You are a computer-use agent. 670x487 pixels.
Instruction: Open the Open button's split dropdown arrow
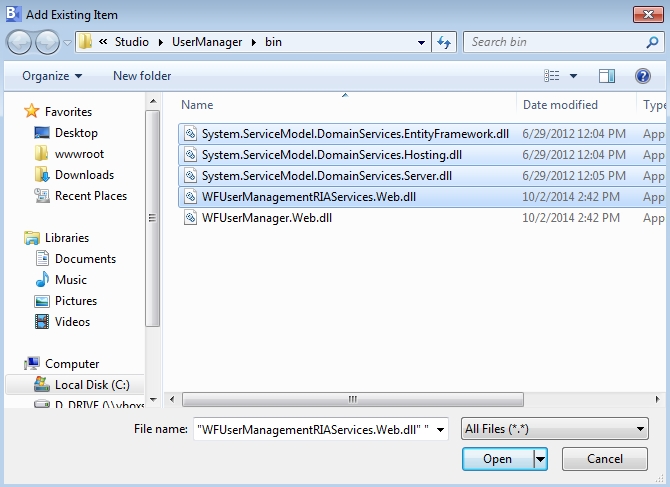click(x=541, y=459)
